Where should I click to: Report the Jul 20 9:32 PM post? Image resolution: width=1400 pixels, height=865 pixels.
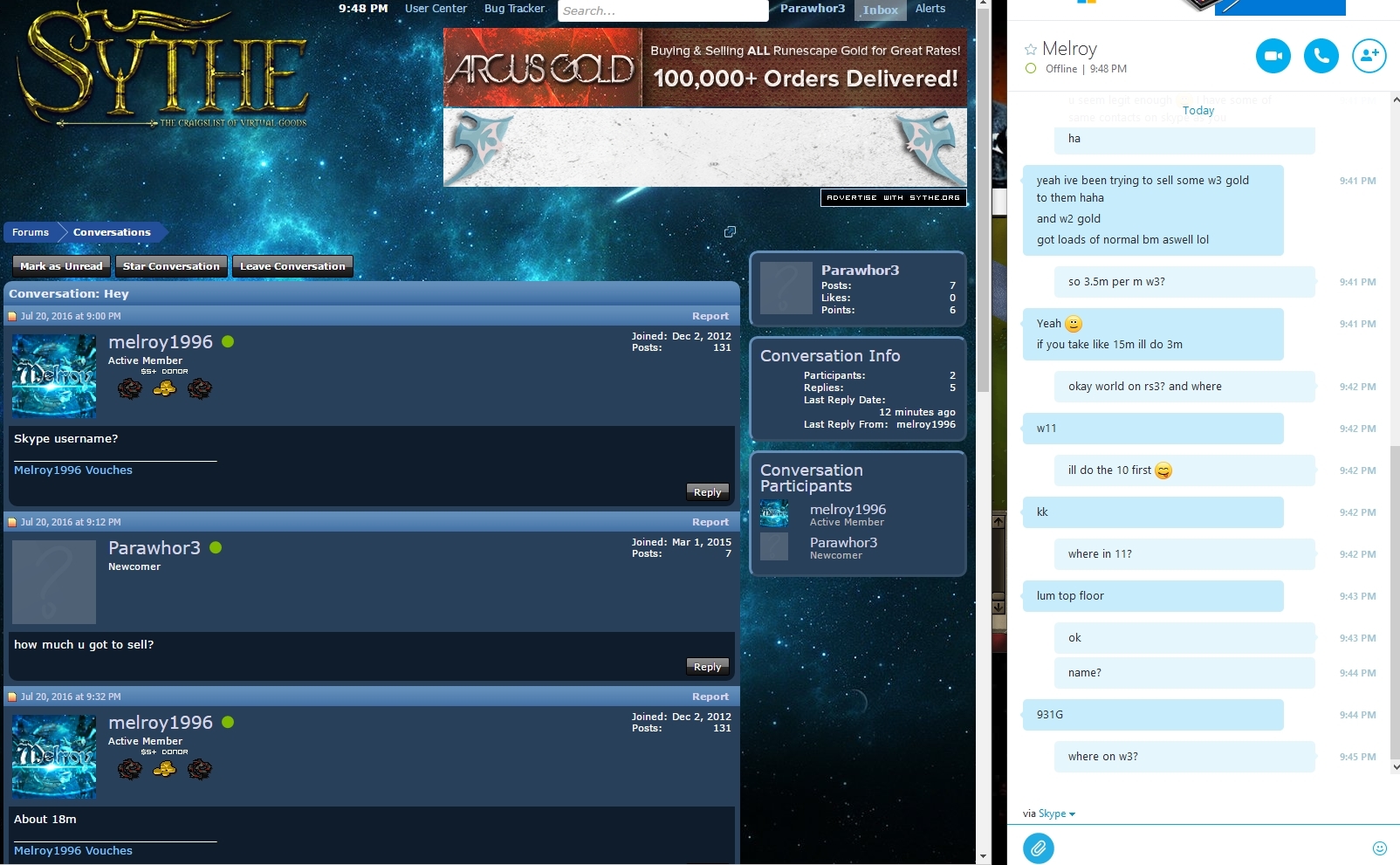(710, 697)
